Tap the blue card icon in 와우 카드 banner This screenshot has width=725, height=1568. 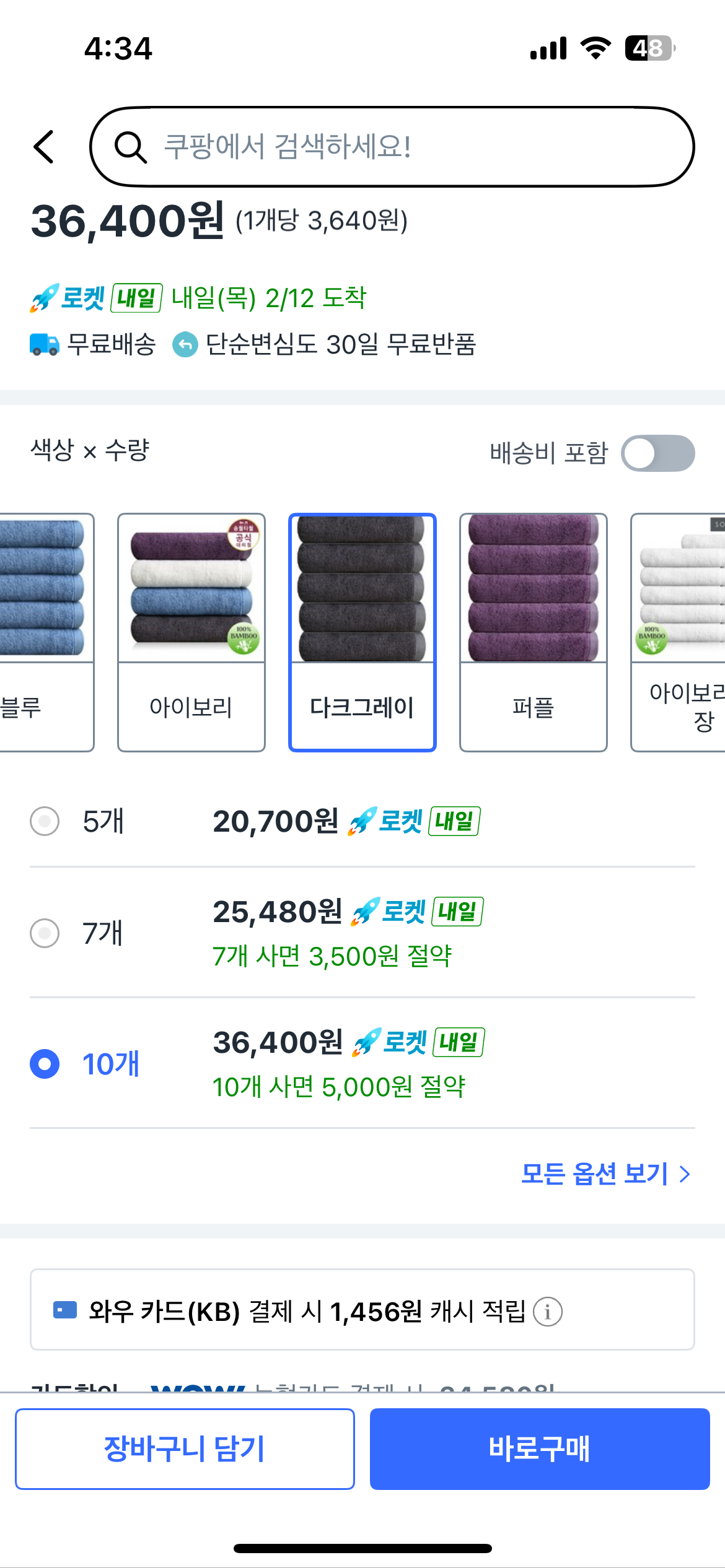click(x=65, y=1310)
